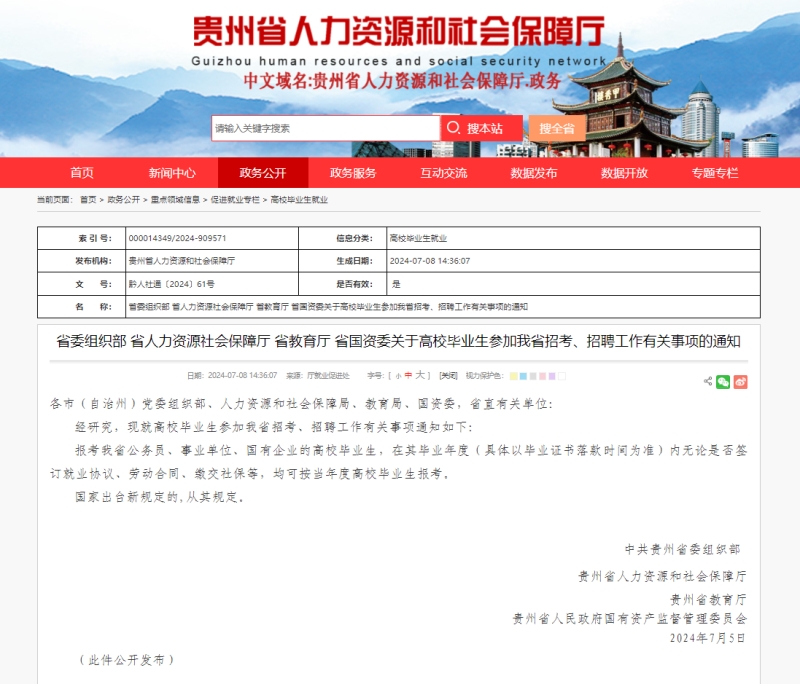The image size is (800, 684).
Task: Expand the 数据发布 navigation menu
Action: point(534,172)
